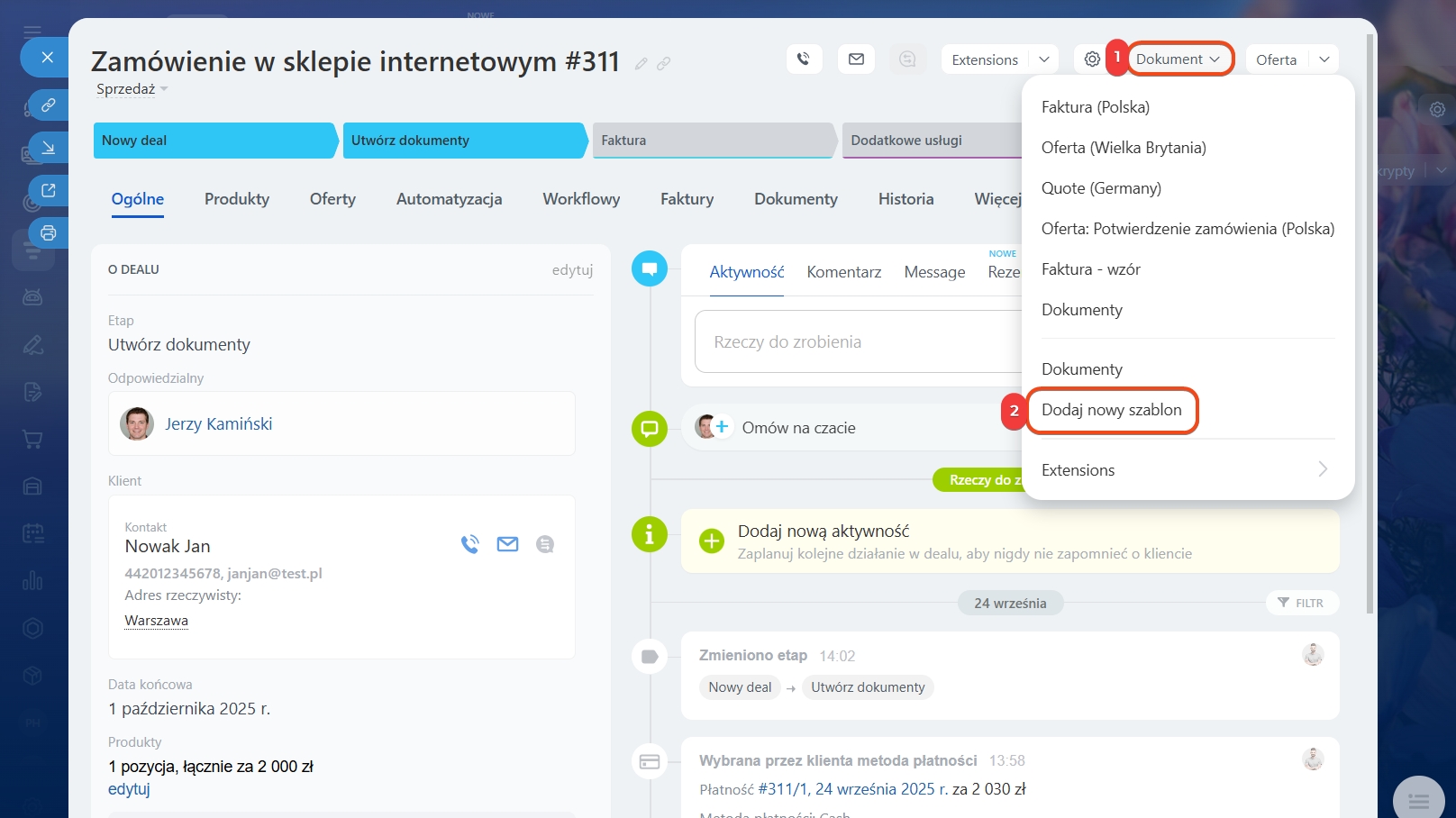Screen dimensions: 1456x818
Task: Open Jerzy Kamiński profile link
Action: (x=218, y=424)
